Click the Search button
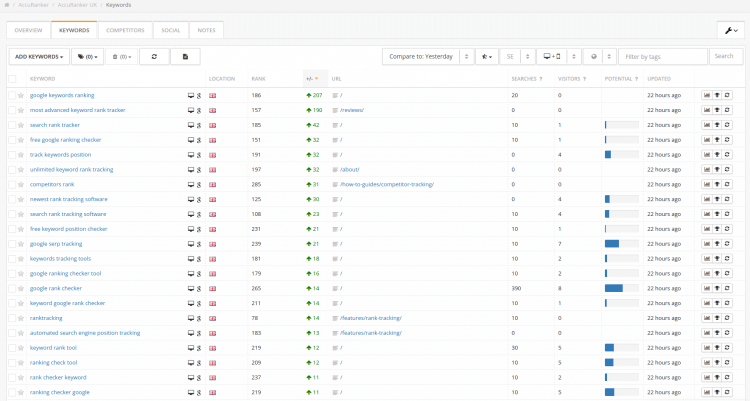The height and width of the screenshot is (401, 750). click(726, 57)
